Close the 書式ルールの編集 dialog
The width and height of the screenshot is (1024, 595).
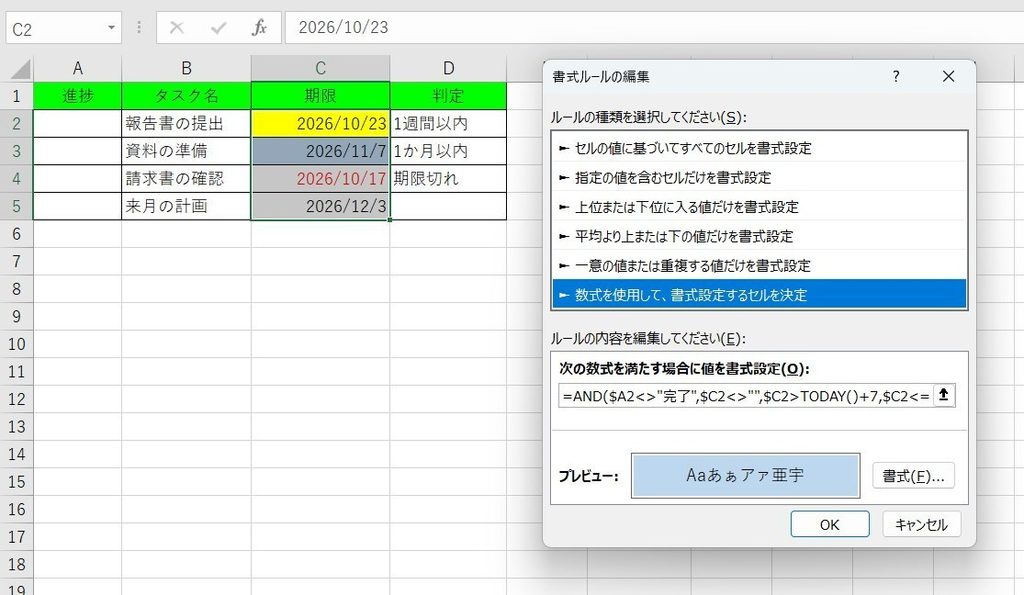coord(948,76)
